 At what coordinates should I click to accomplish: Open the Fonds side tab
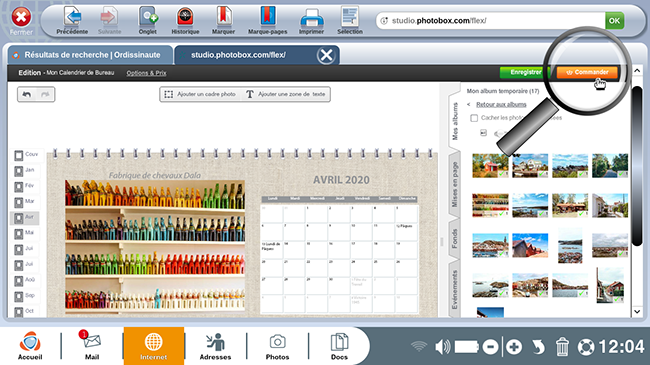(455, 238)
